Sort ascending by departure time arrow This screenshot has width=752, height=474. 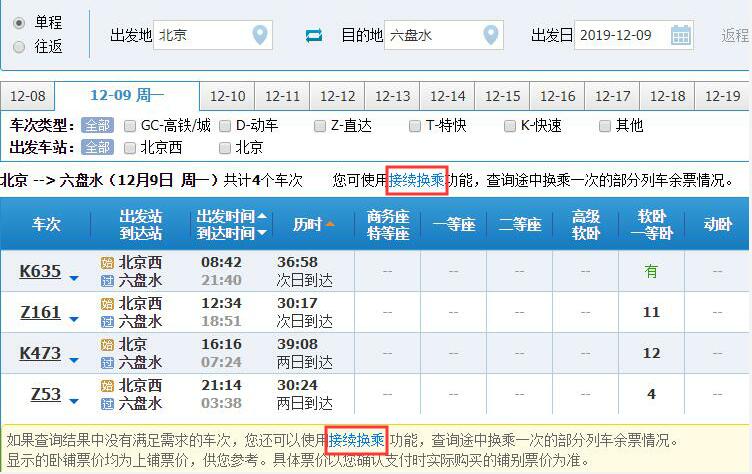click(x=262, y=216)
